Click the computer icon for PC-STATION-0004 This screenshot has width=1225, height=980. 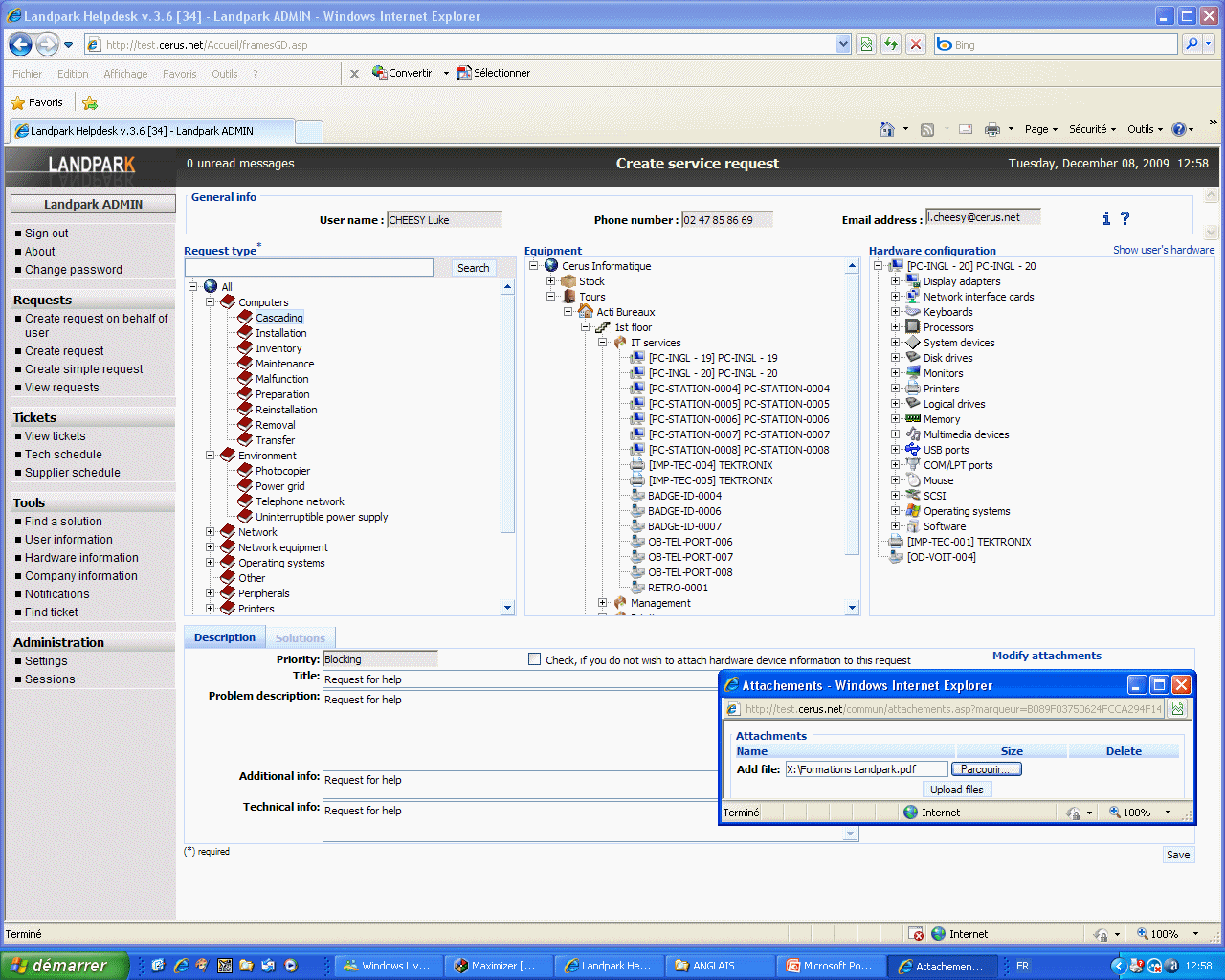pos(637,388)
